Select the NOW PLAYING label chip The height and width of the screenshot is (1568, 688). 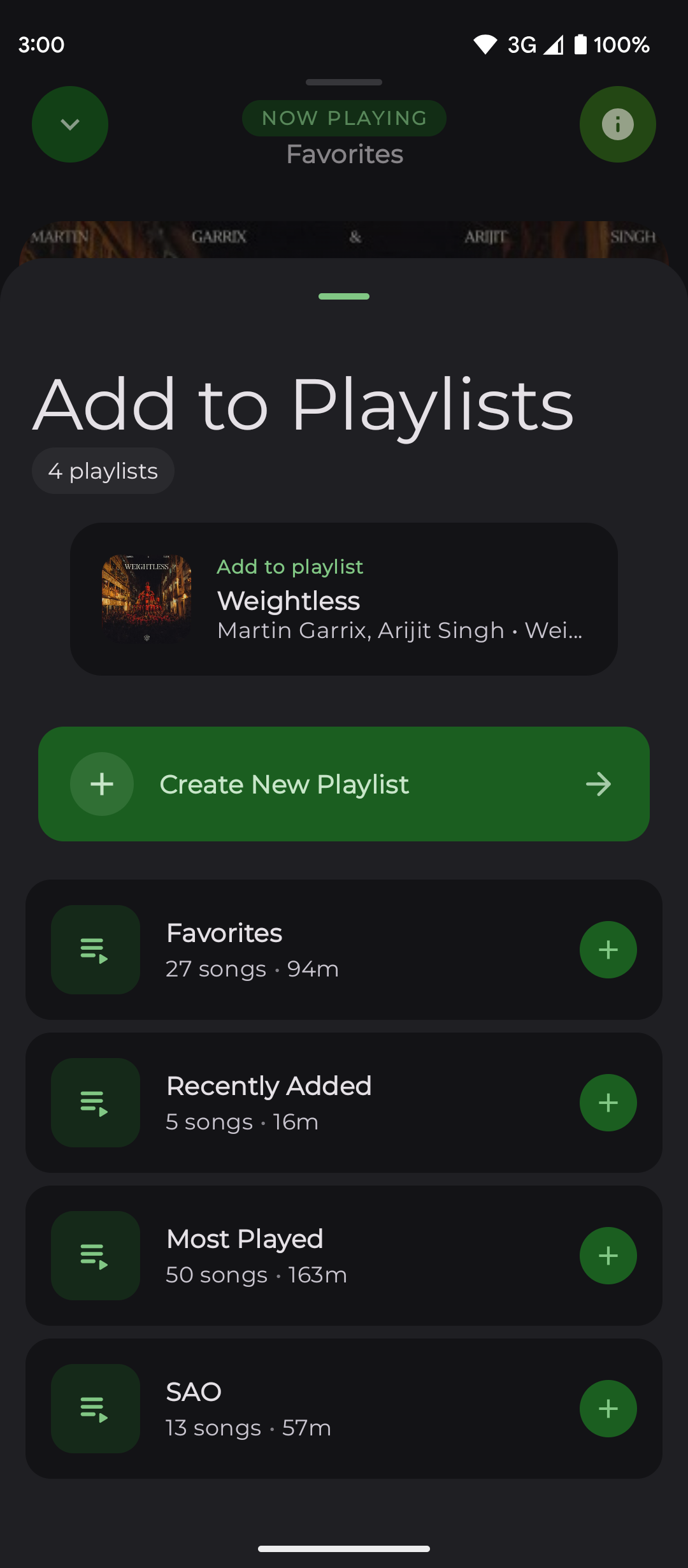[x=344, y=118]
